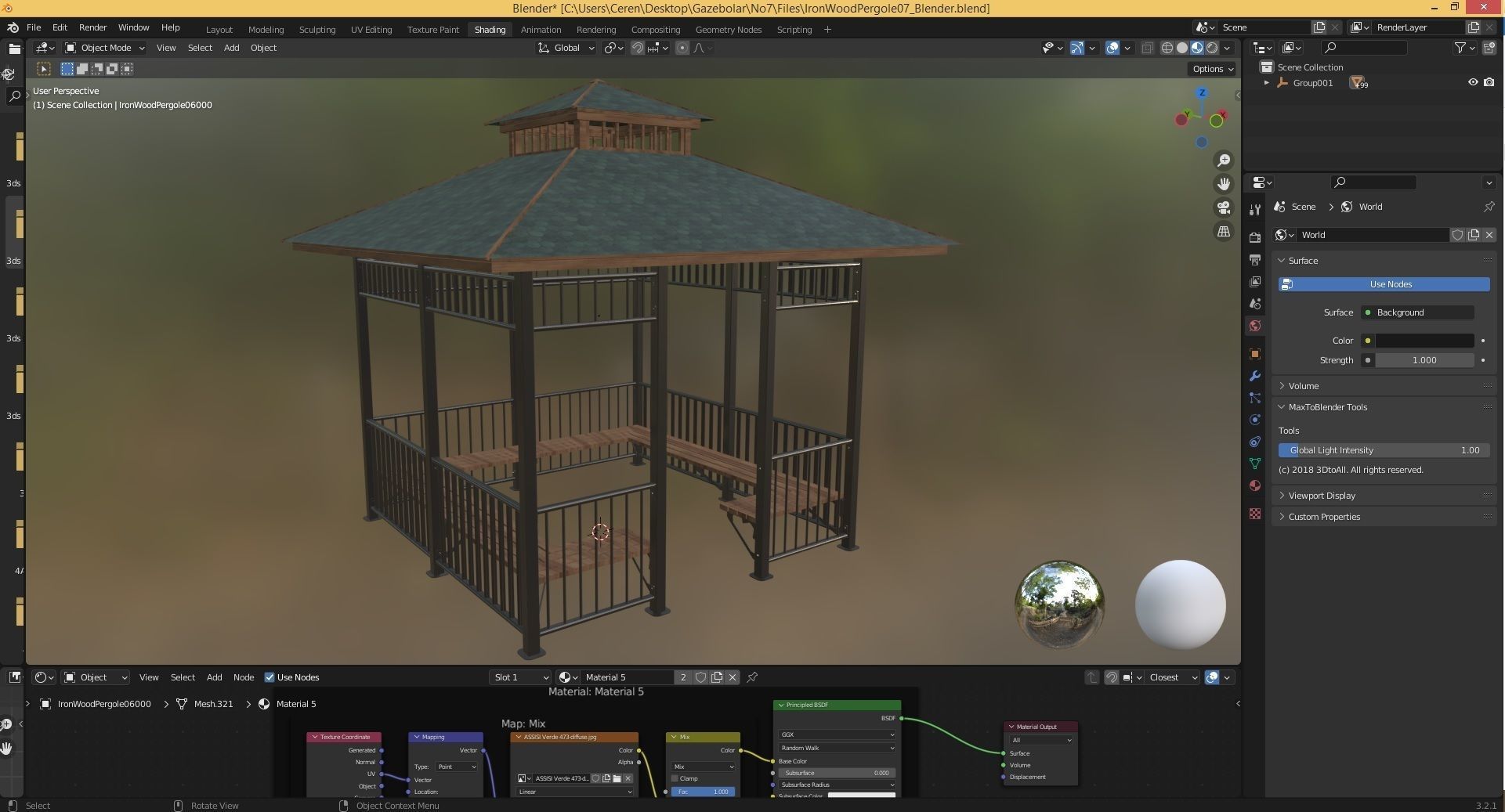Viewport: 1505px width, 812px height.
Task: Hide Group001 in viewport with eye icon
Action: (1473, 82)
